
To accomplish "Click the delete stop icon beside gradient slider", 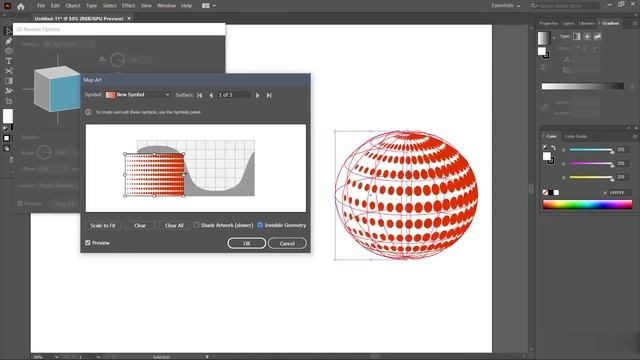I will 632,87.
